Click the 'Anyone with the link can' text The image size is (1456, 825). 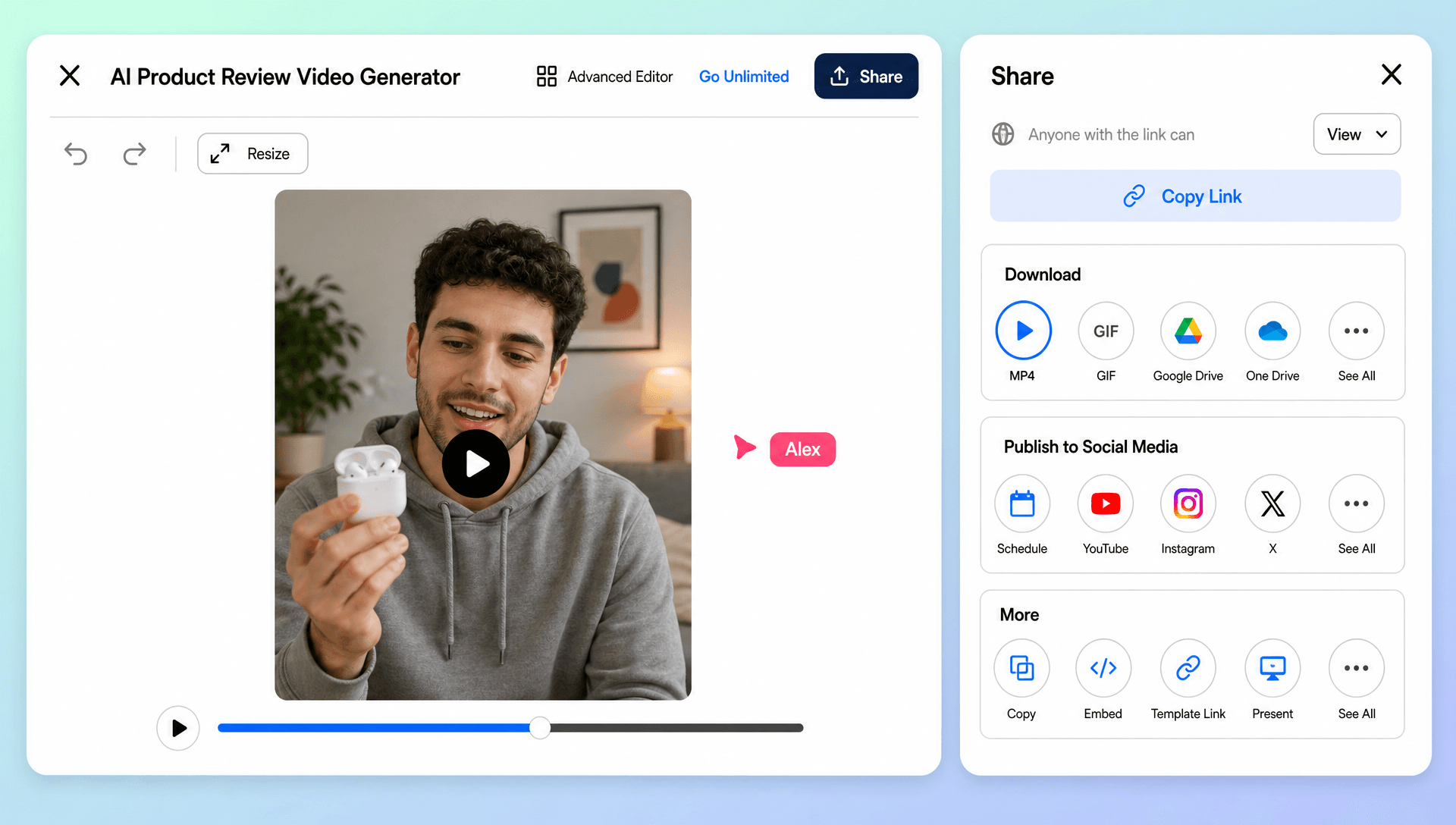click(x=1111, y=135)
